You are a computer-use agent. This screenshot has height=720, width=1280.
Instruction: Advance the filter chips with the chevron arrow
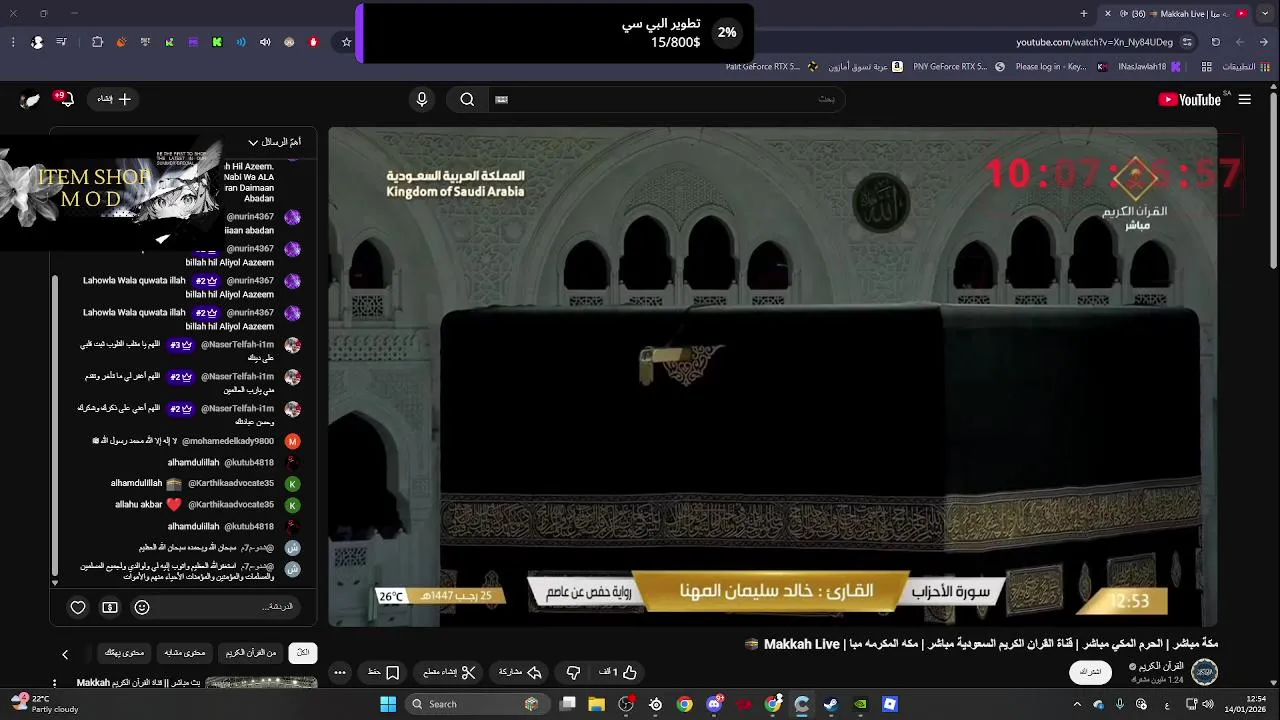click(x=65, y=654)
